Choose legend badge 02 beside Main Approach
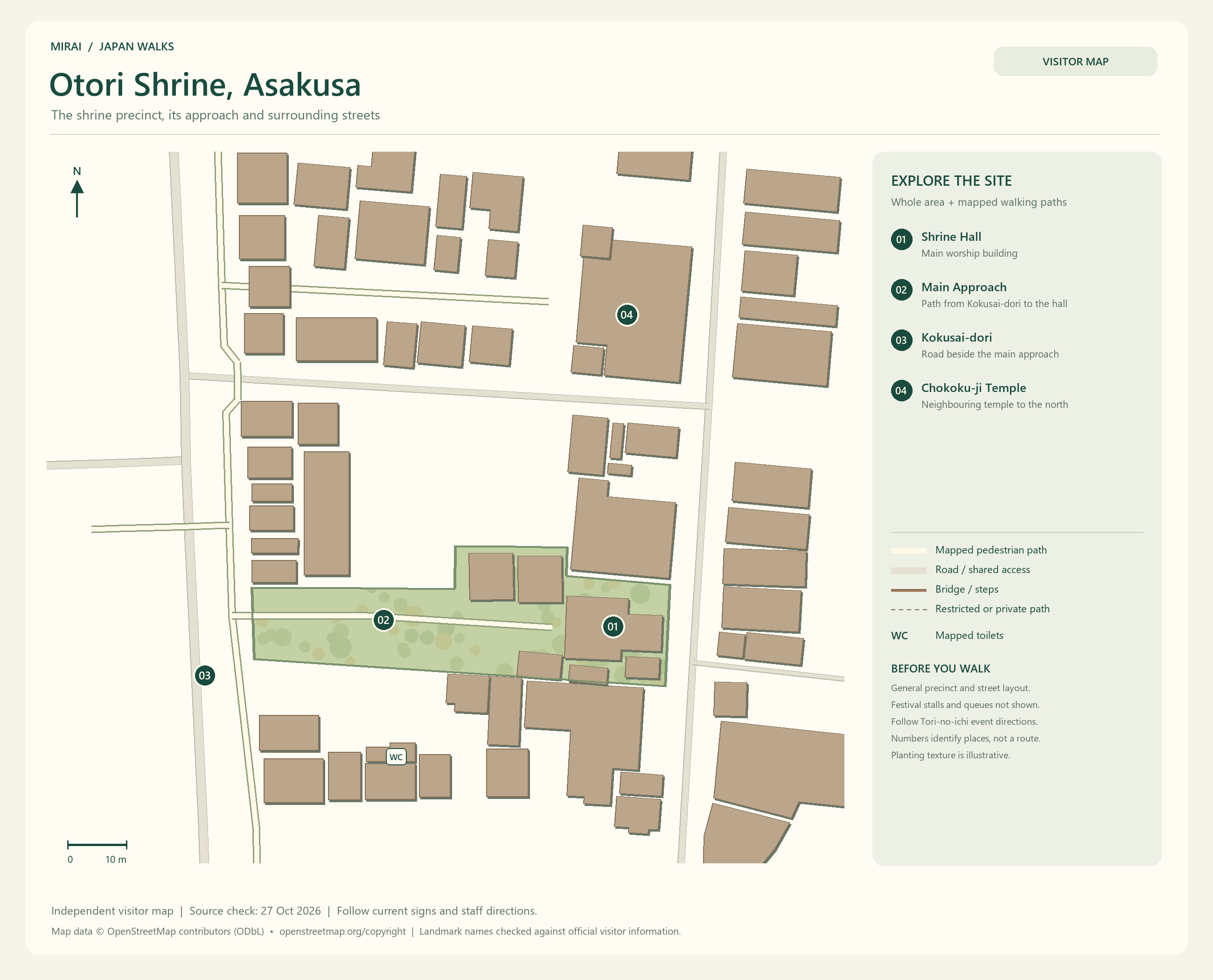1213x980 pixels. pyautogui.click(x=901, y=290)
